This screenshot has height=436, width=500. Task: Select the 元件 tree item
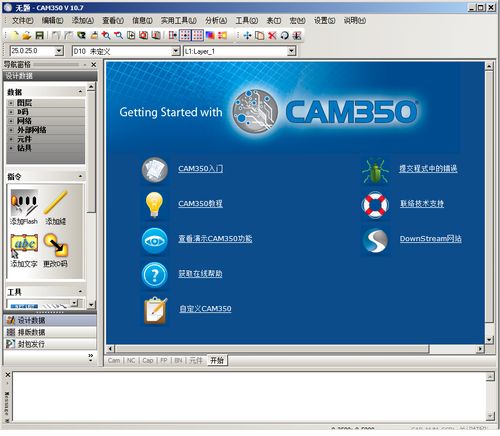[x=24, y=139]
